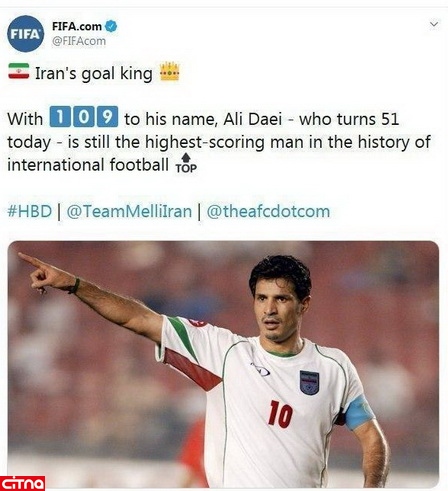Open the @TeamMelliIran mention

[x=129, y=211]
